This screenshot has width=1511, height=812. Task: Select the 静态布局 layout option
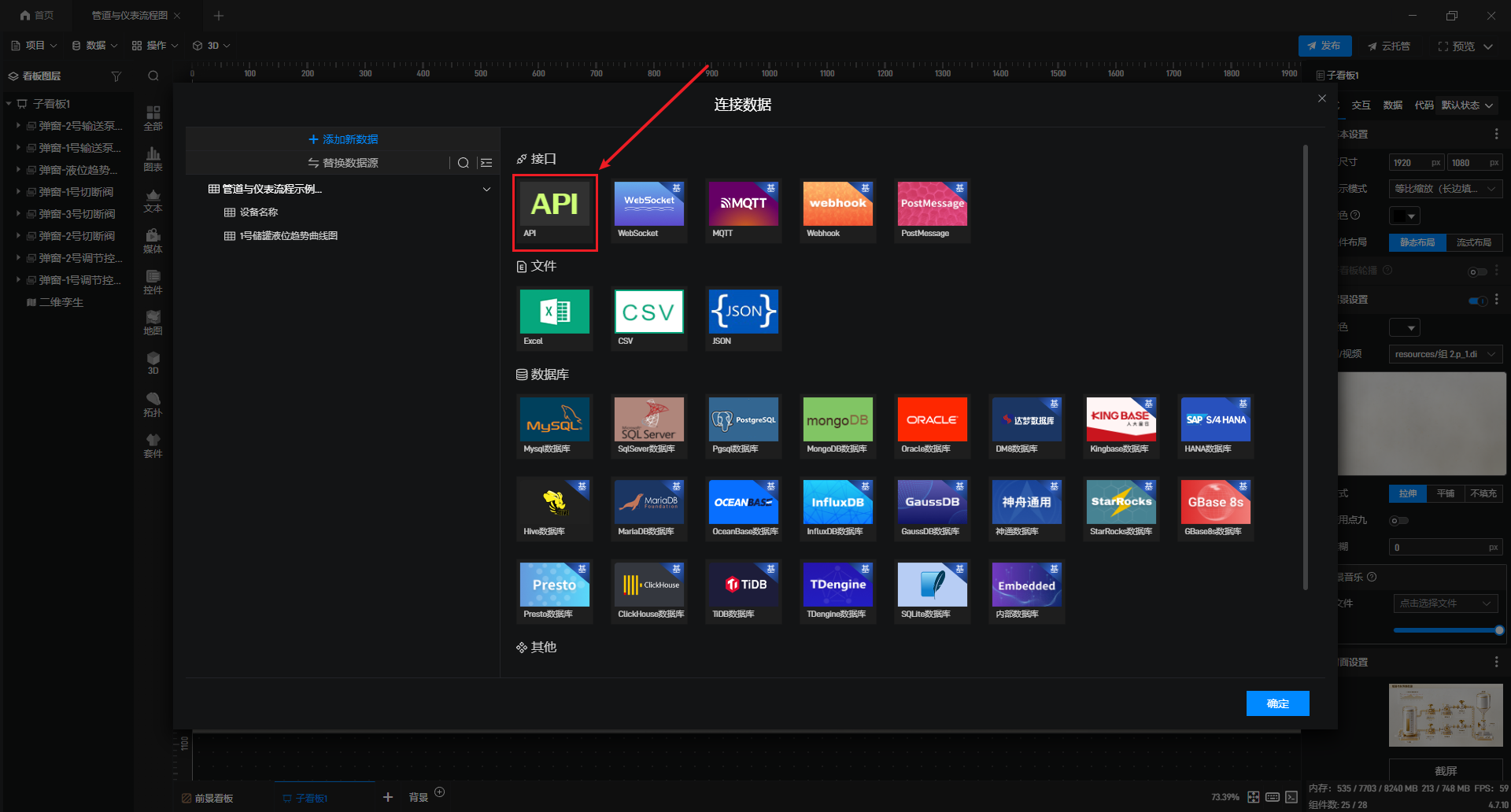pos(1417,242)
